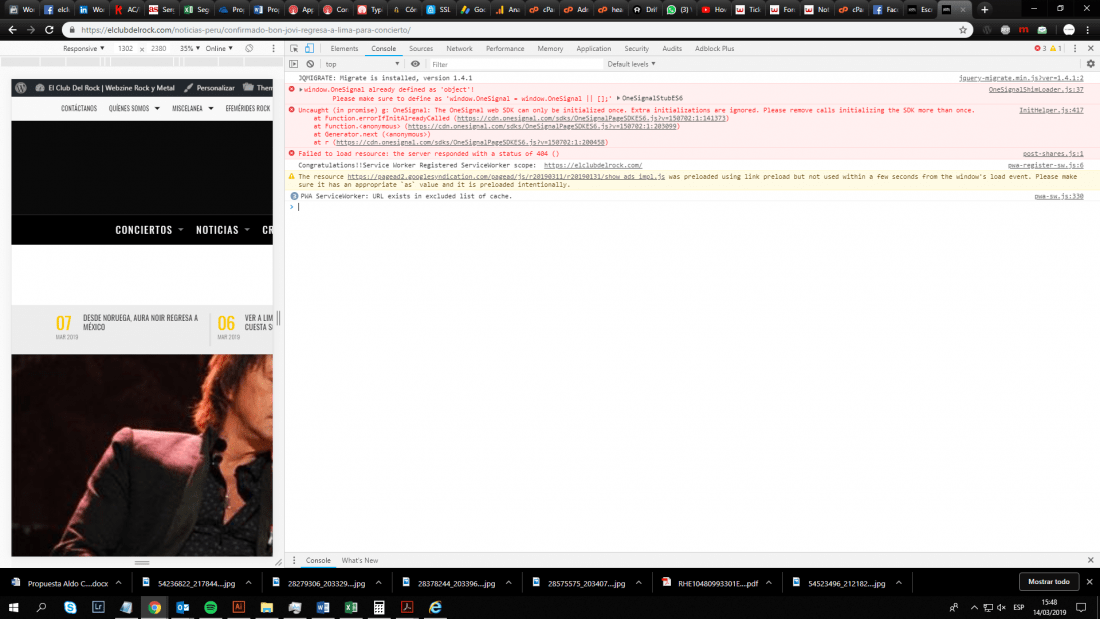Screen dimensions: 1100x619
Task: Open Windows Start menu
Action: pos(13,607)
